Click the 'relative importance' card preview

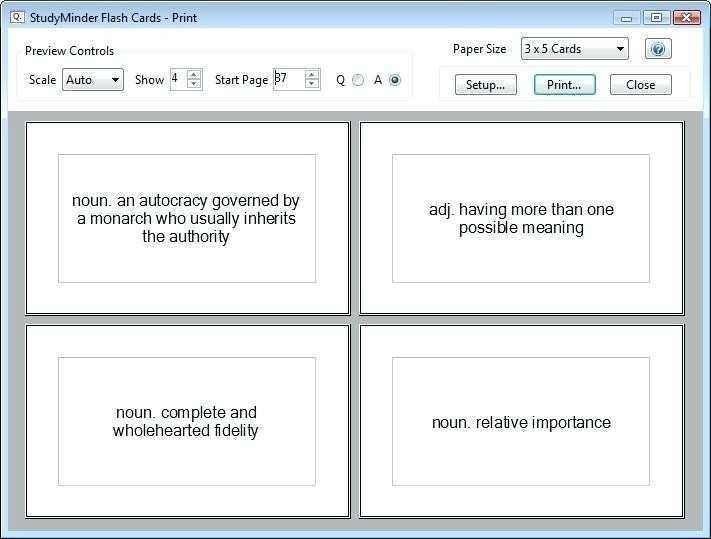(521, 421)
